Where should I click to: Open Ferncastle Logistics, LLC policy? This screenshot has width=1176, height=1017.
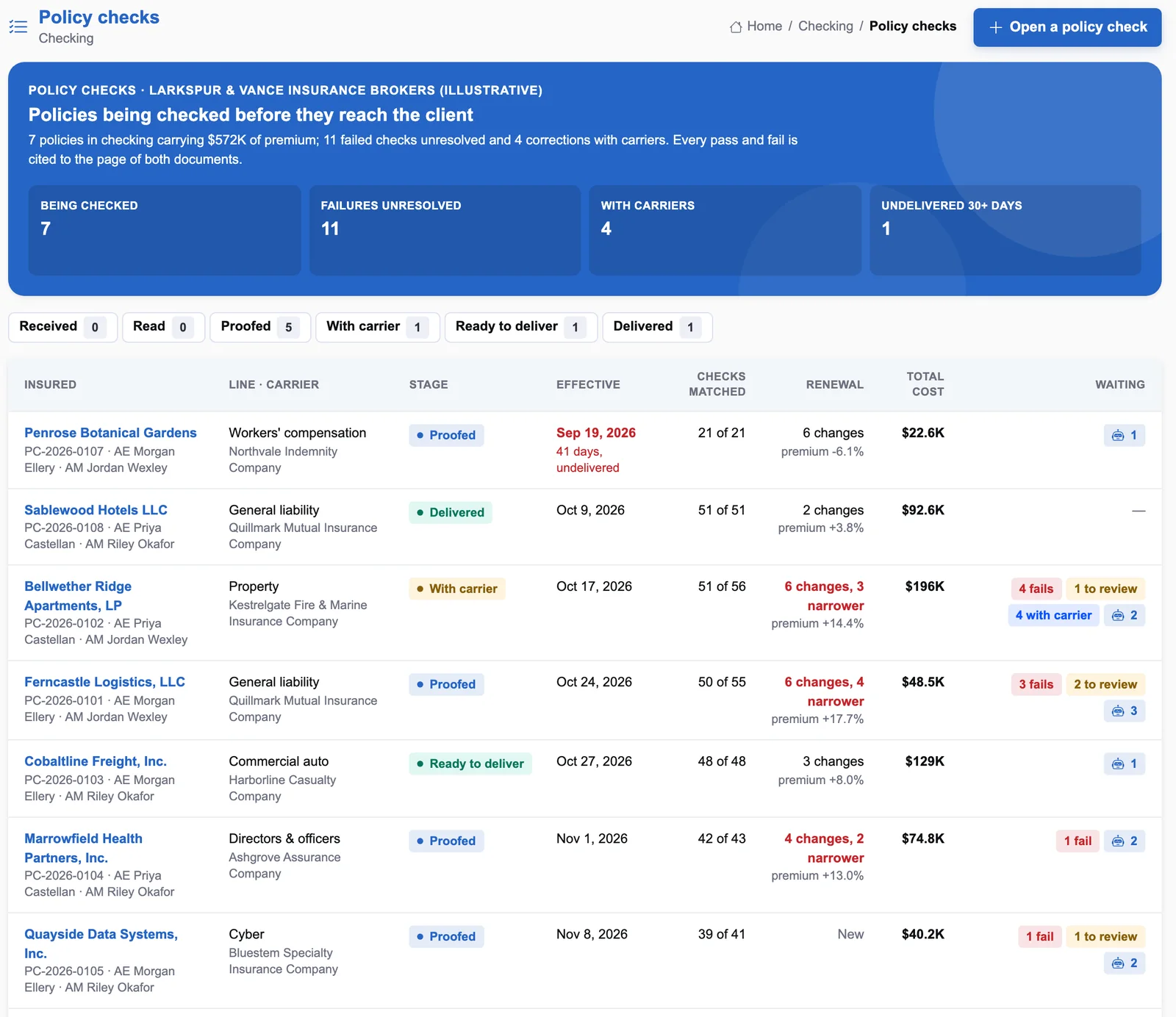tap(104, 682)
